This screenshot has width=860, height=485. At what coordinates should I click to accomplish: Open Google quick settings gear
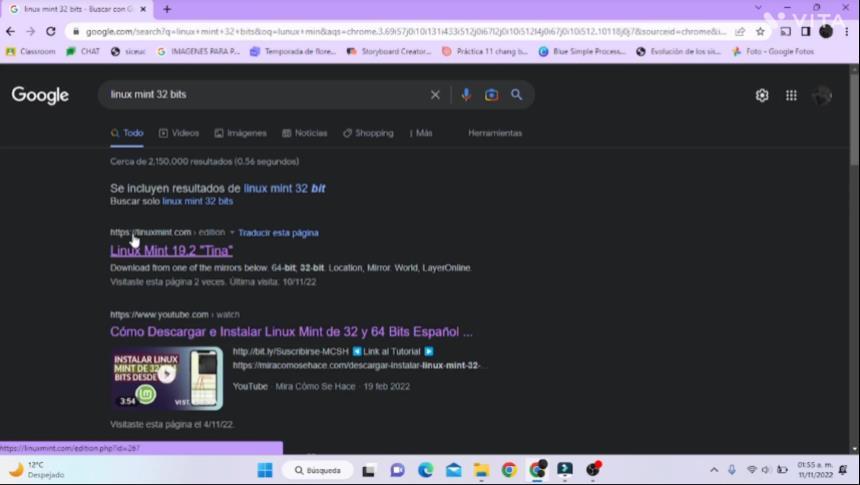[762, 95]
